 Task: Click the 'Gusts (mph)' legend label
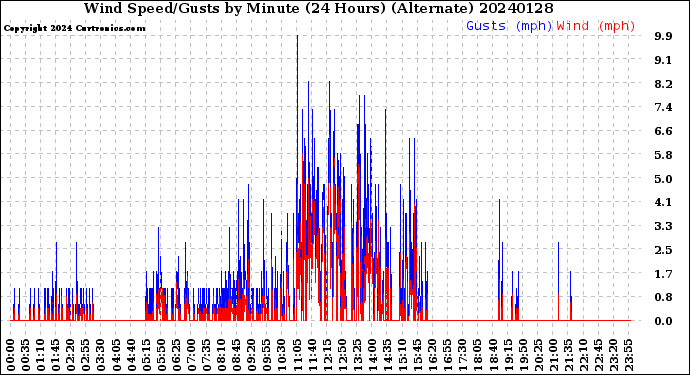(509, 26)
